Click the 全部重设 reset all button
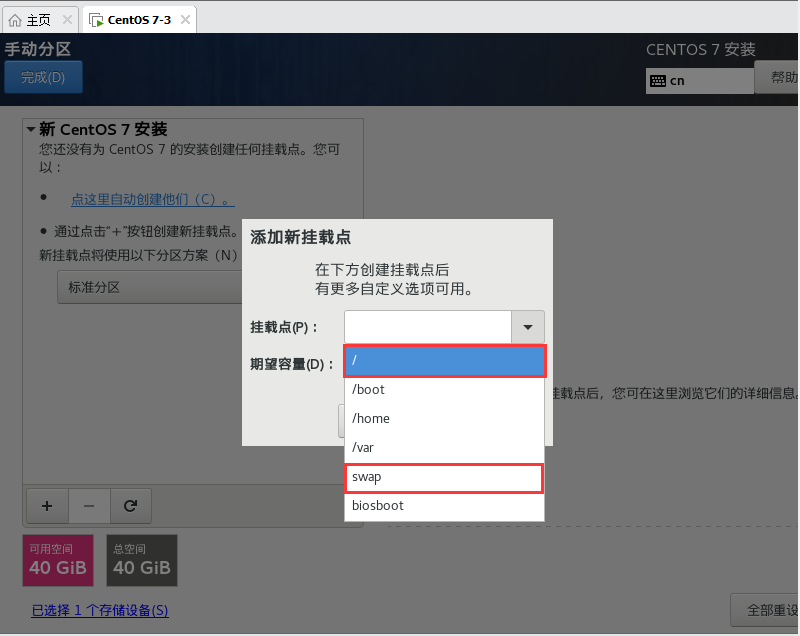The width and height of the screenshot is (800, 636). [x=765, y=610]
